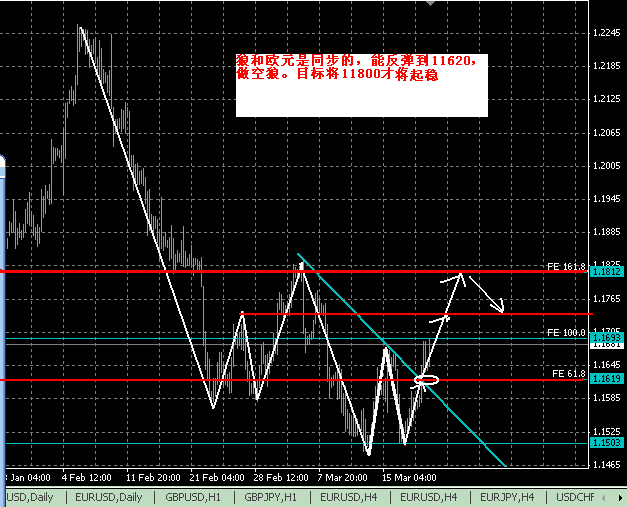The height and width of the screenshot is (507, 627).
Task: Open the EURUSD,H4 tab beside GBPJPY,H1
Action: point(349,497)
